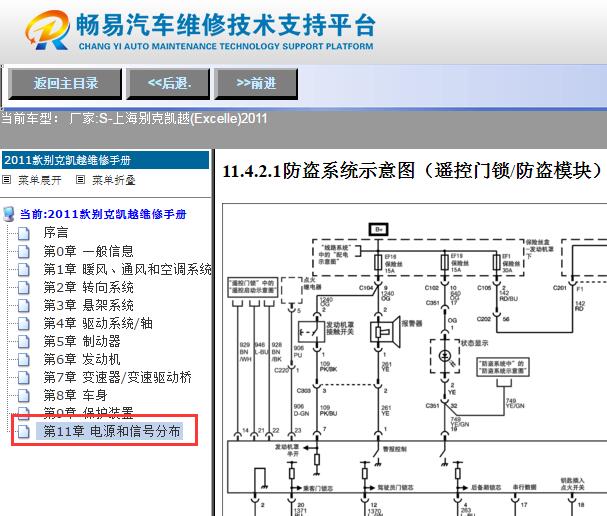Open 第11章 电源和信号分布
The height and width of the screenshot is (516, 607).
coord(112,431)
